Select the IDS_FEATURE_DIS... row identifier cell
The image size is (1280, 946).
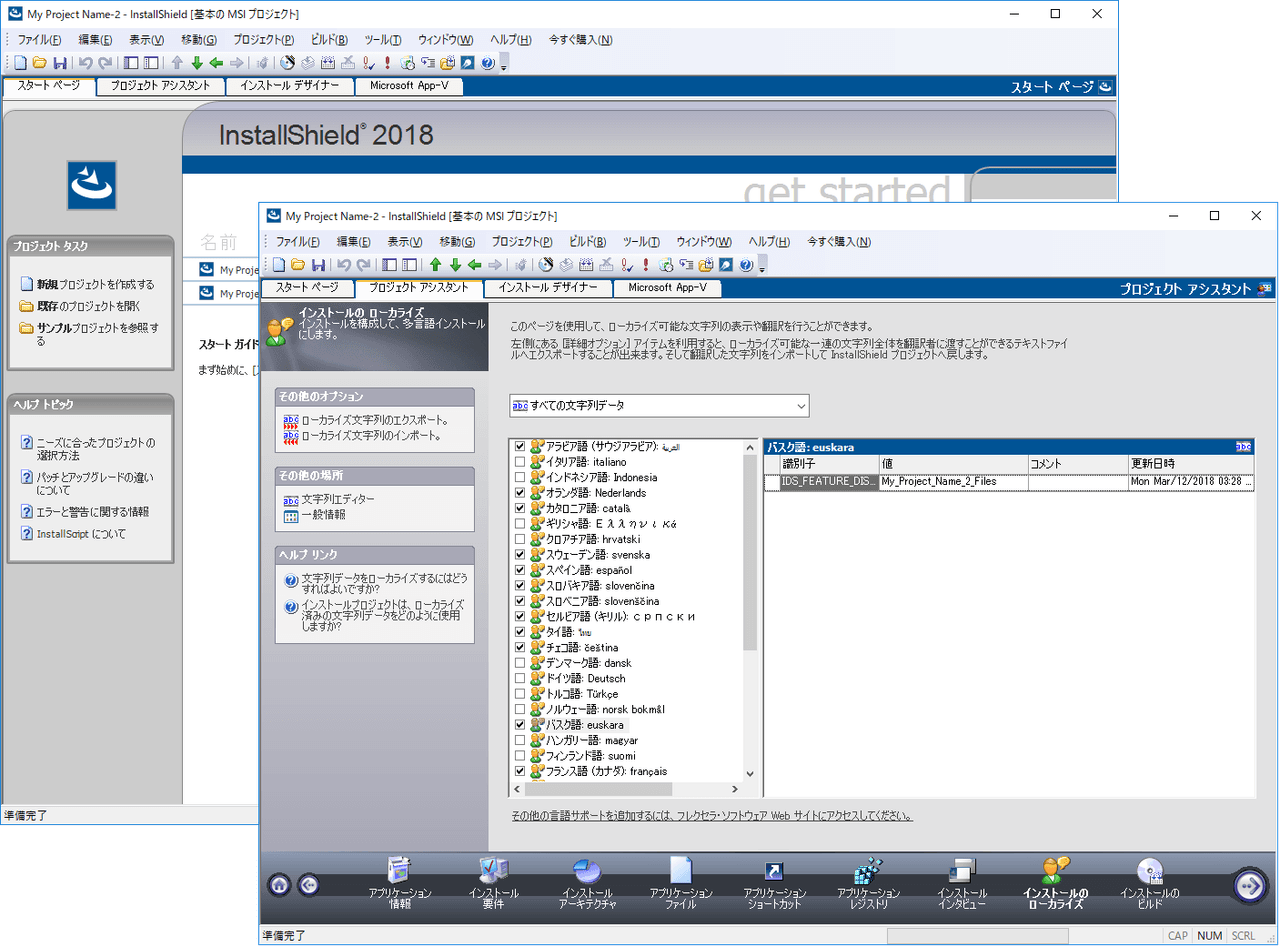[829, 482]
